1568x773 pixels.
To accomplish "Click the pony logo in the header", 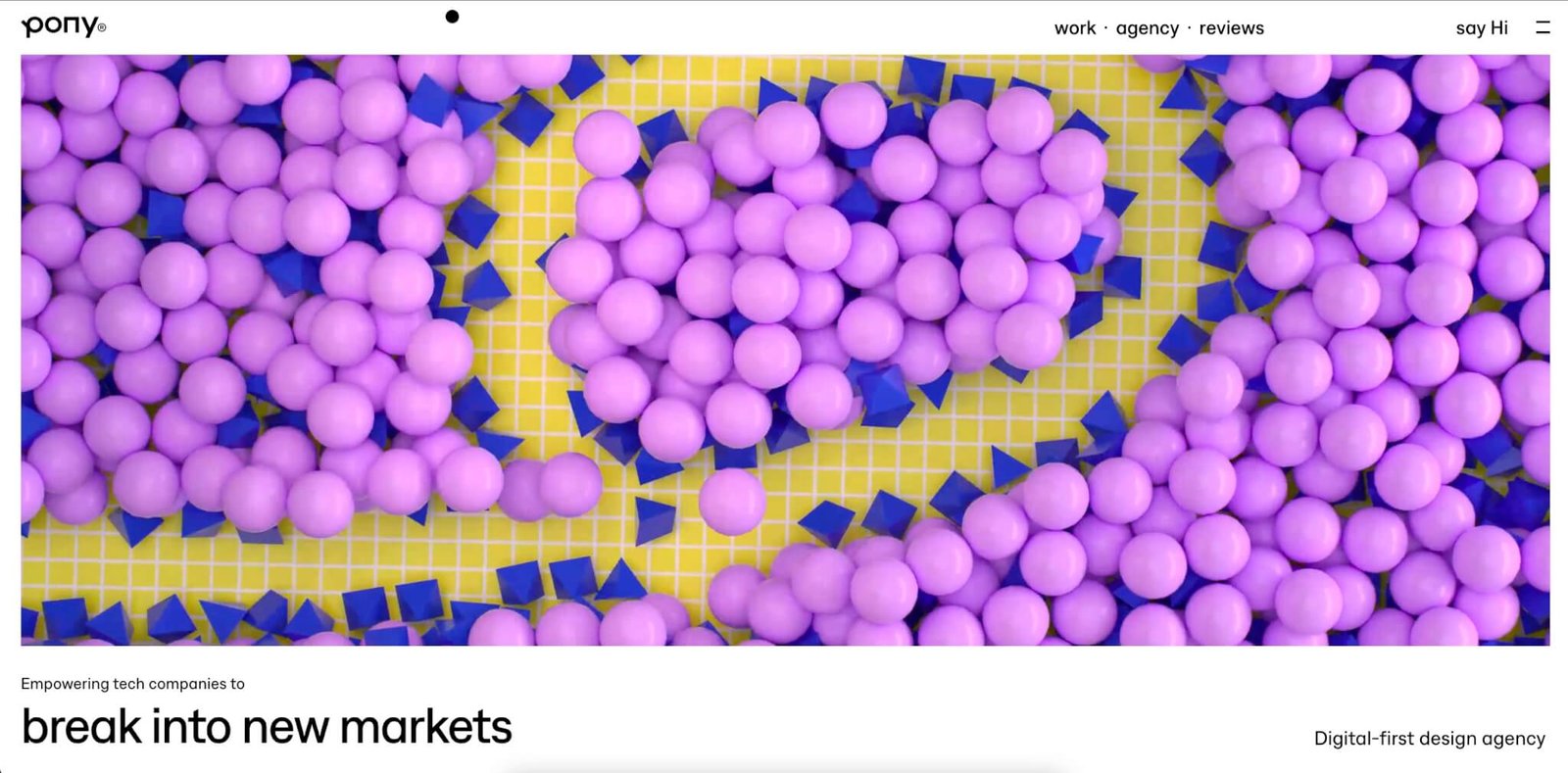I will pos(63,26).
